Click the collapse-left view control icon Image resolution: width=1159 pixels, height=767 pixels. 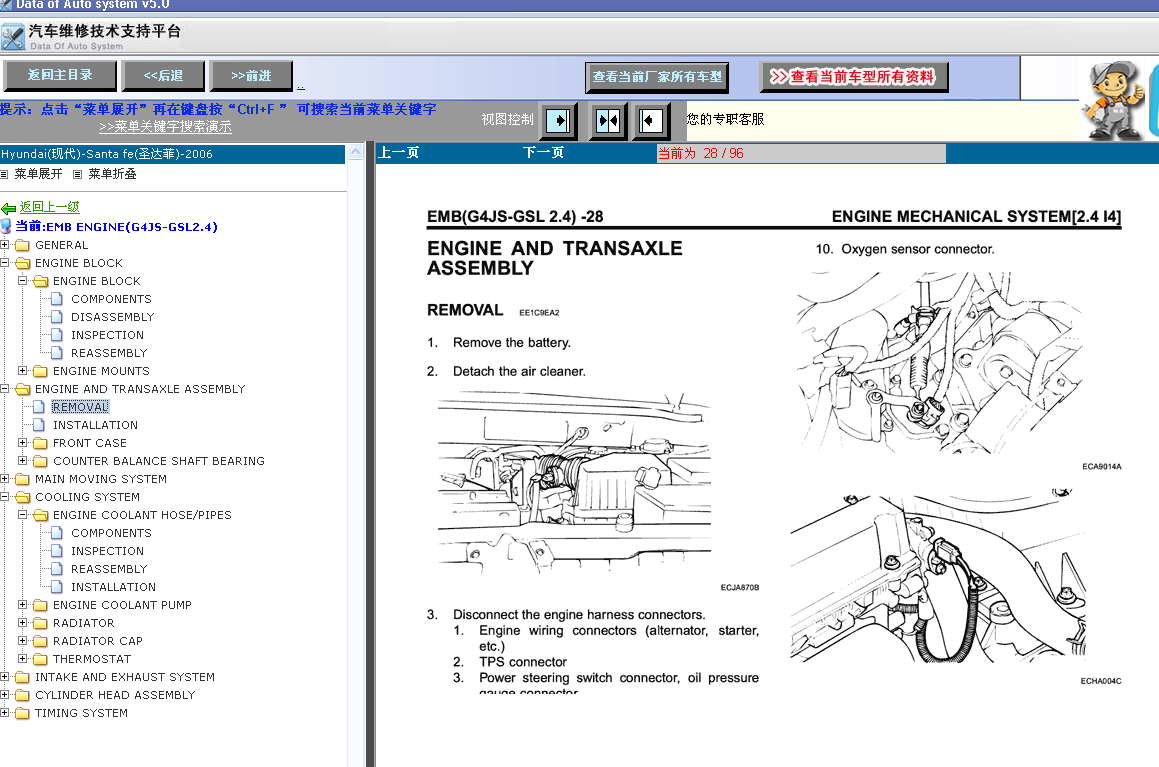click(x=650, y=120)
